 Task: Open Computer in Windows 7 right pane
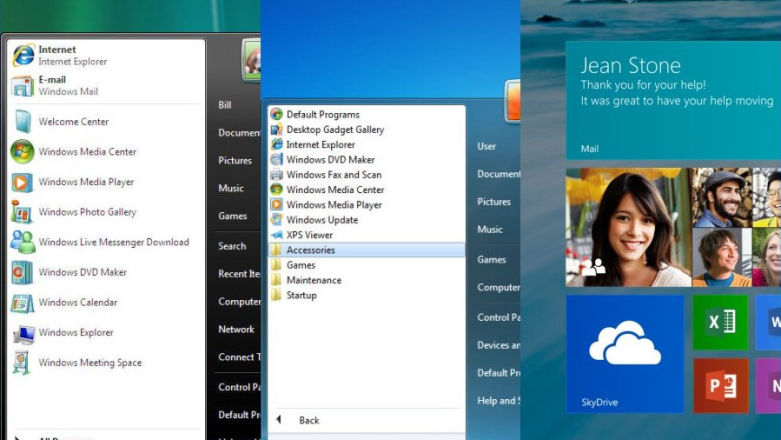pos(498,288)
